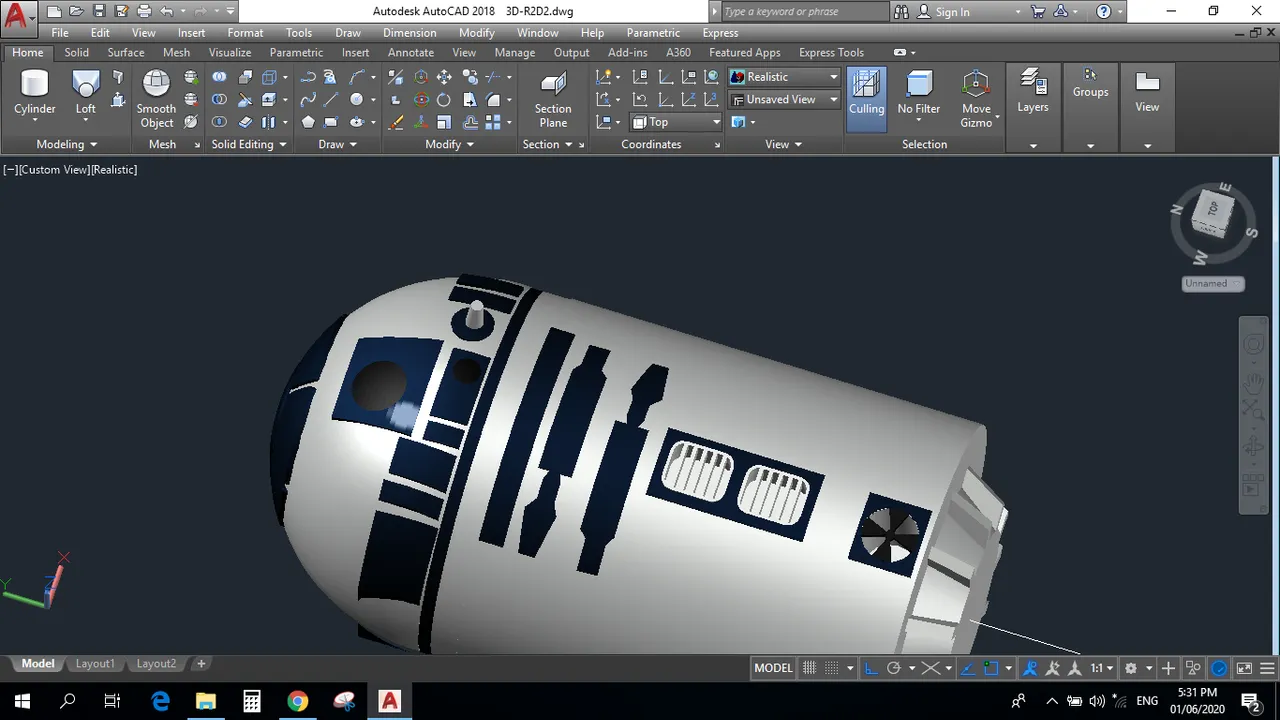Screen dimensions: 1280x720
Task: Click the 3D Mirror icon in Modify
Action: (x=396, y=77)
